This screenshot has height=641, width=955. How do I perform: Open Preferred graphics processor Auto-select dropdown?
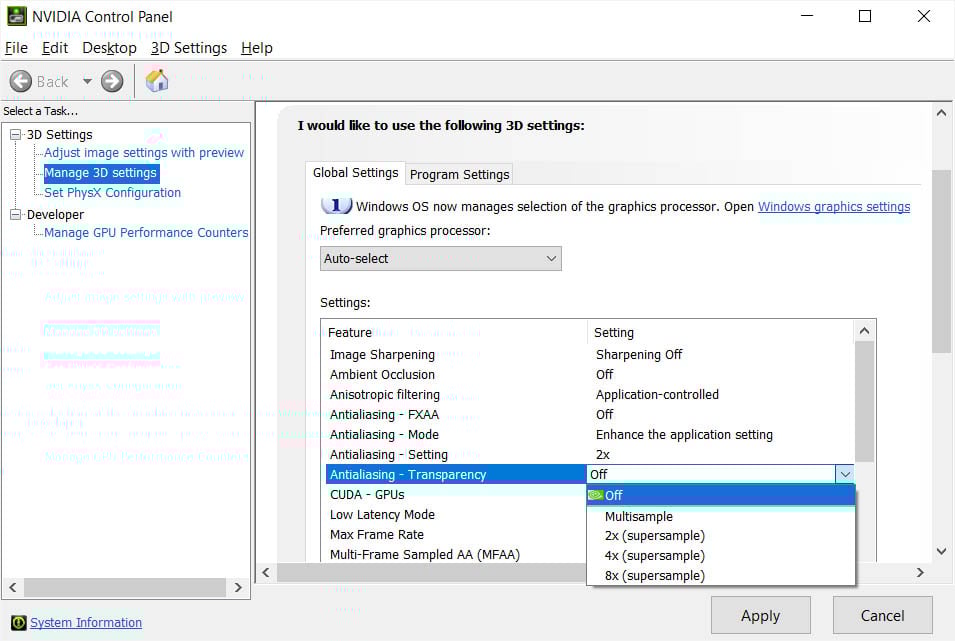440,258
